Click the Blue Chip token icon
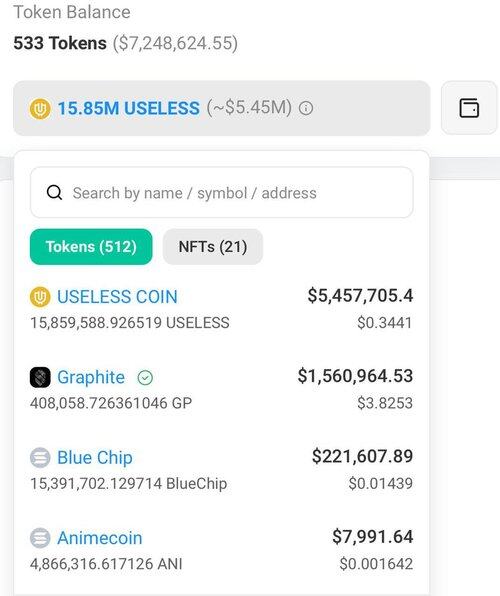 click(x=40, y=457)
